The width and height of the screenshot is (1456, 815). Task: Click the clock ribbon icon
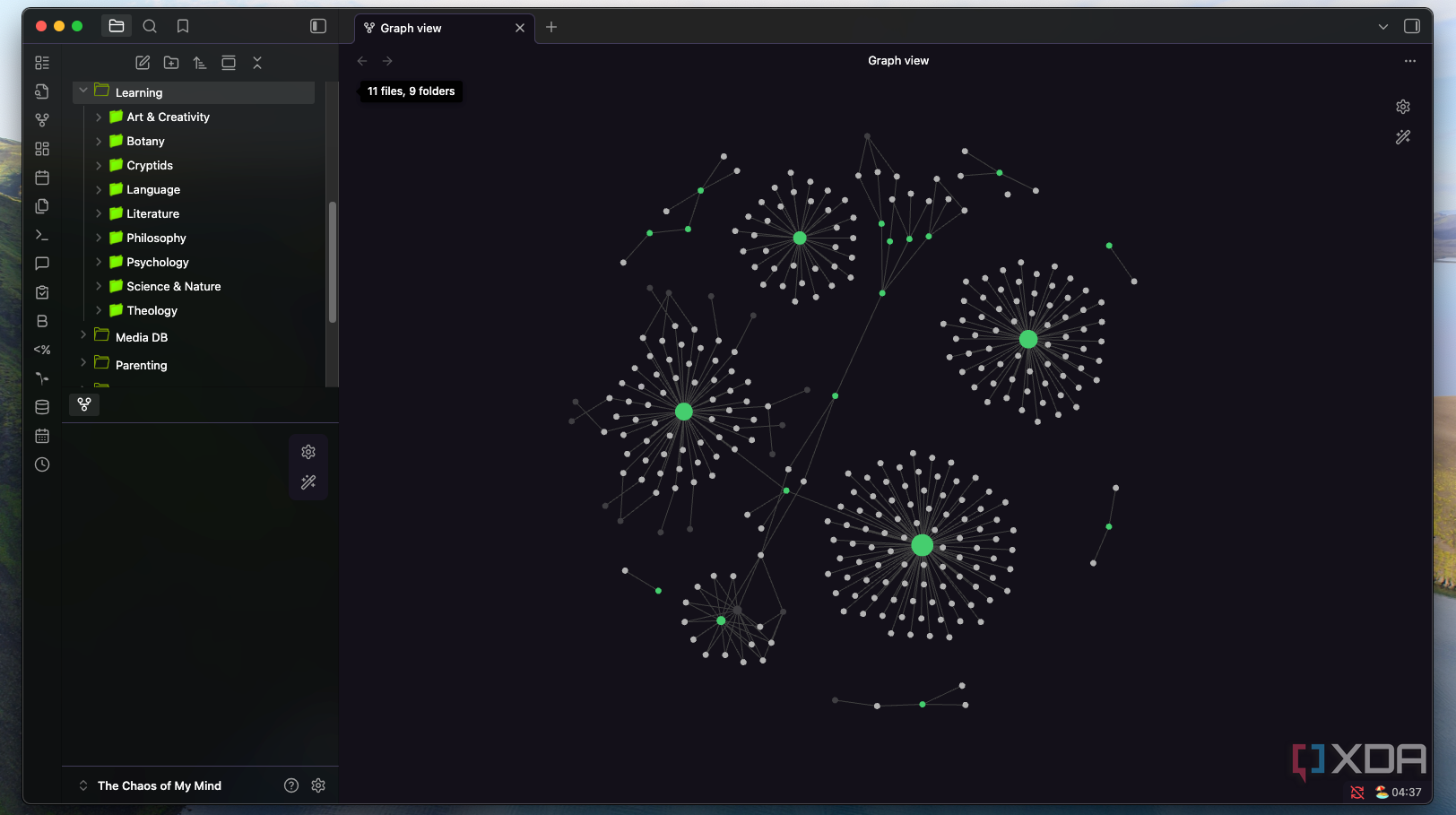click(42, 464)
